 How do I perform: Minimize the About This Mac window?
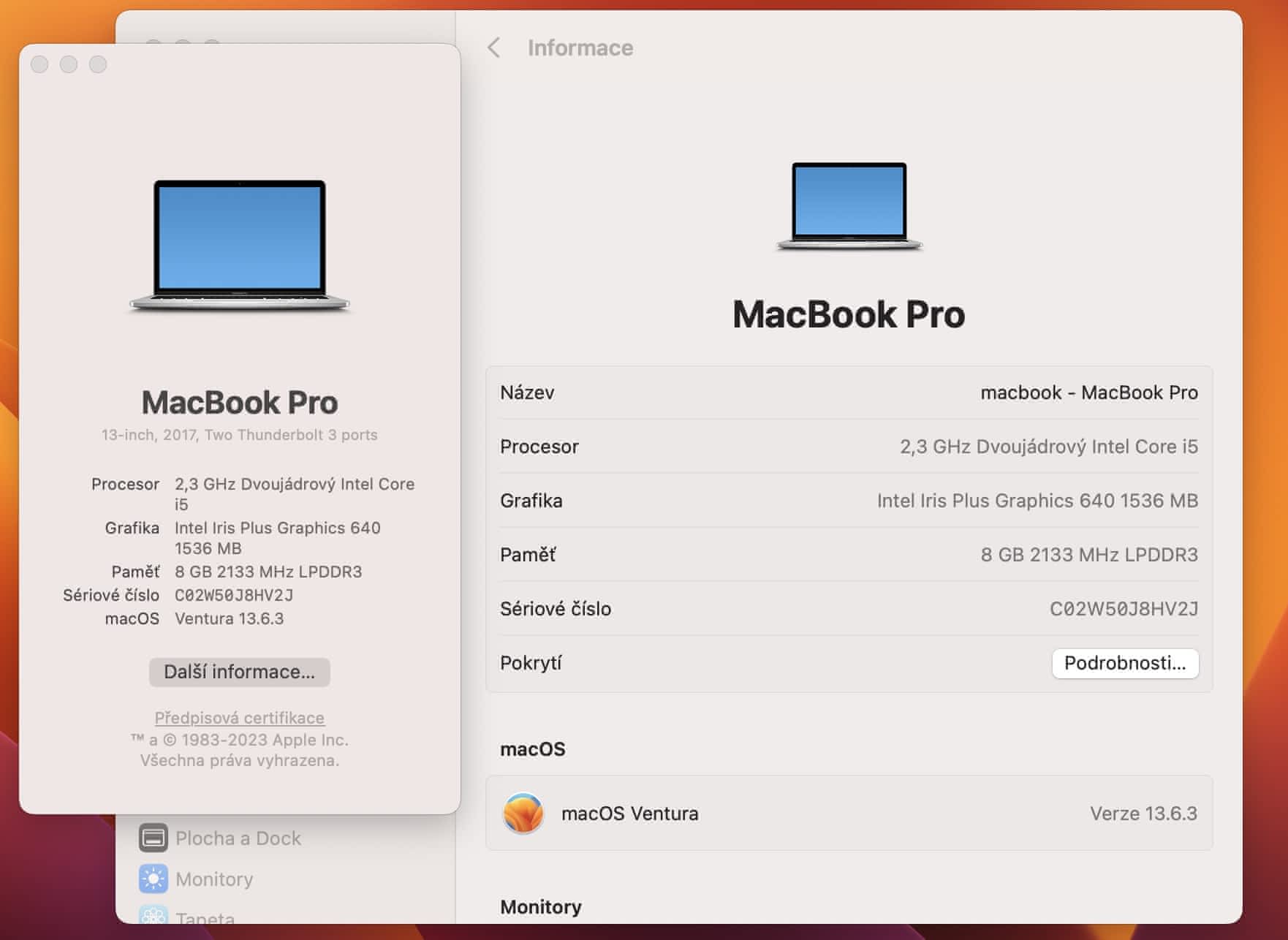point(69,64)
